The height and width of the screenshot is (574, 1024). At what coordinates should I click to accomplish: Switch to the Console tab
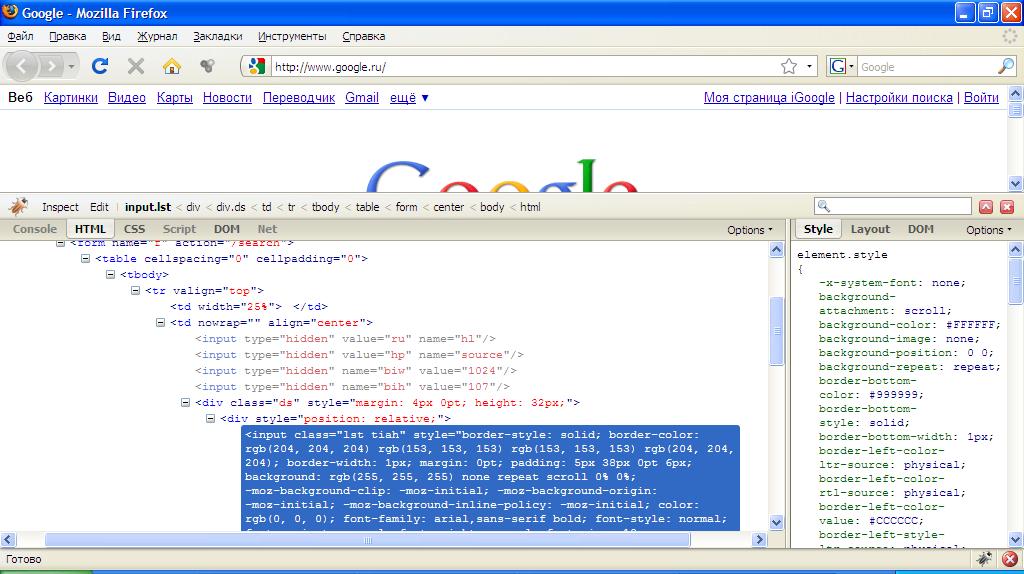tap(35, 229)
